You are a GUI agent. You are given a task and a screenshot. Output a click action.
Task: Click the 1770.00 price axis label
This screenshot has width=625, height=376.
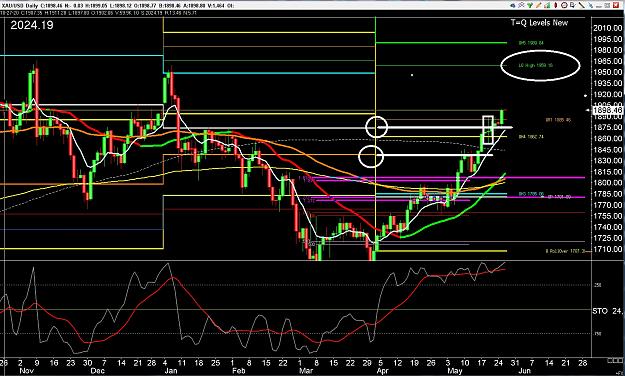click(607, 205)
